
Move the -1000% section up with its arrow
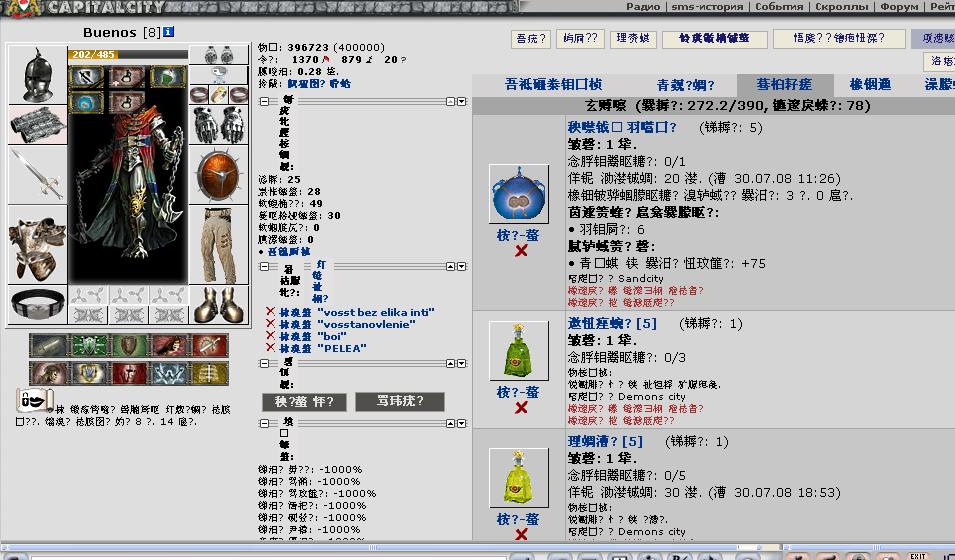coord(451,423)
